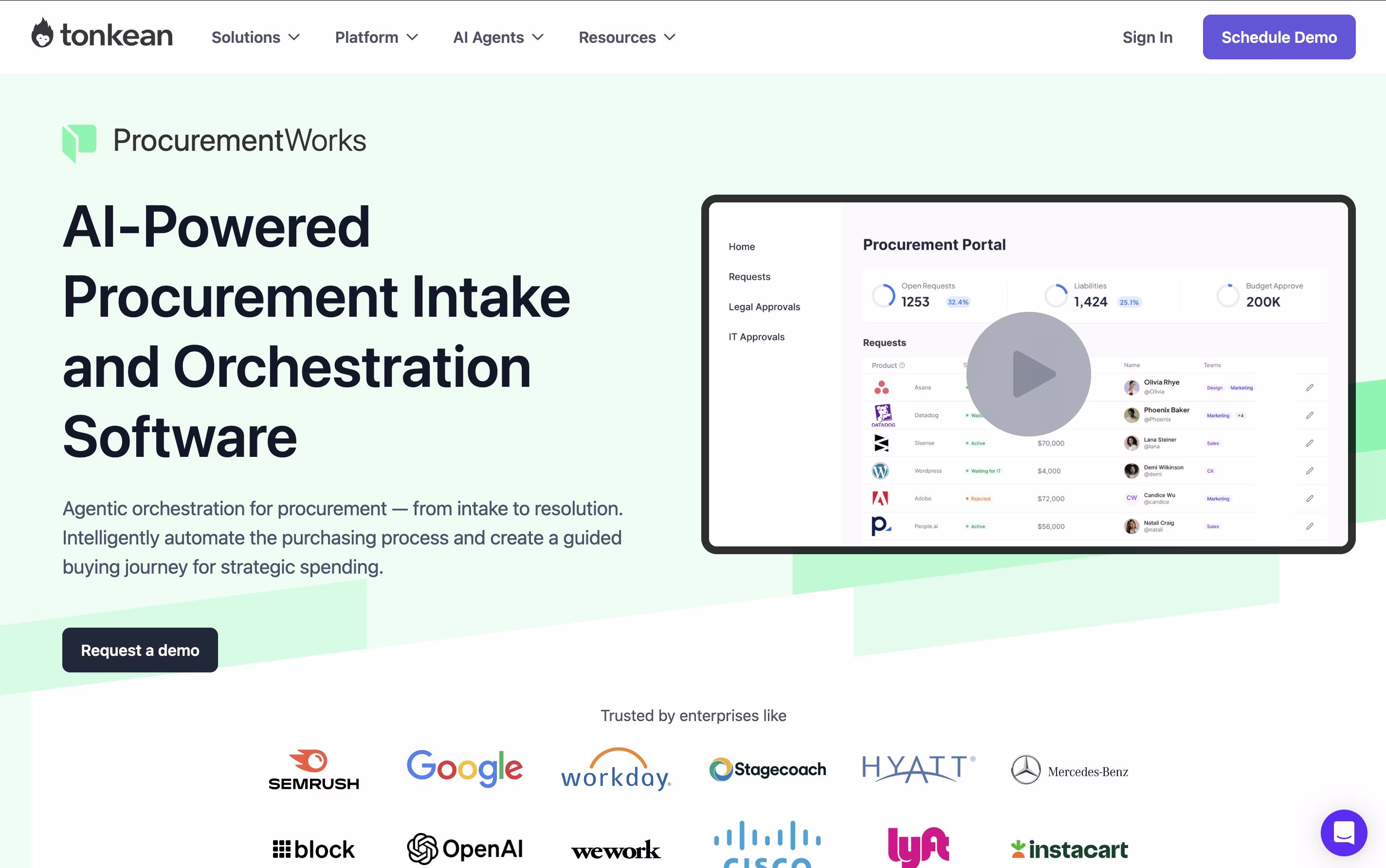Click the Block logo

click(313, 849)
